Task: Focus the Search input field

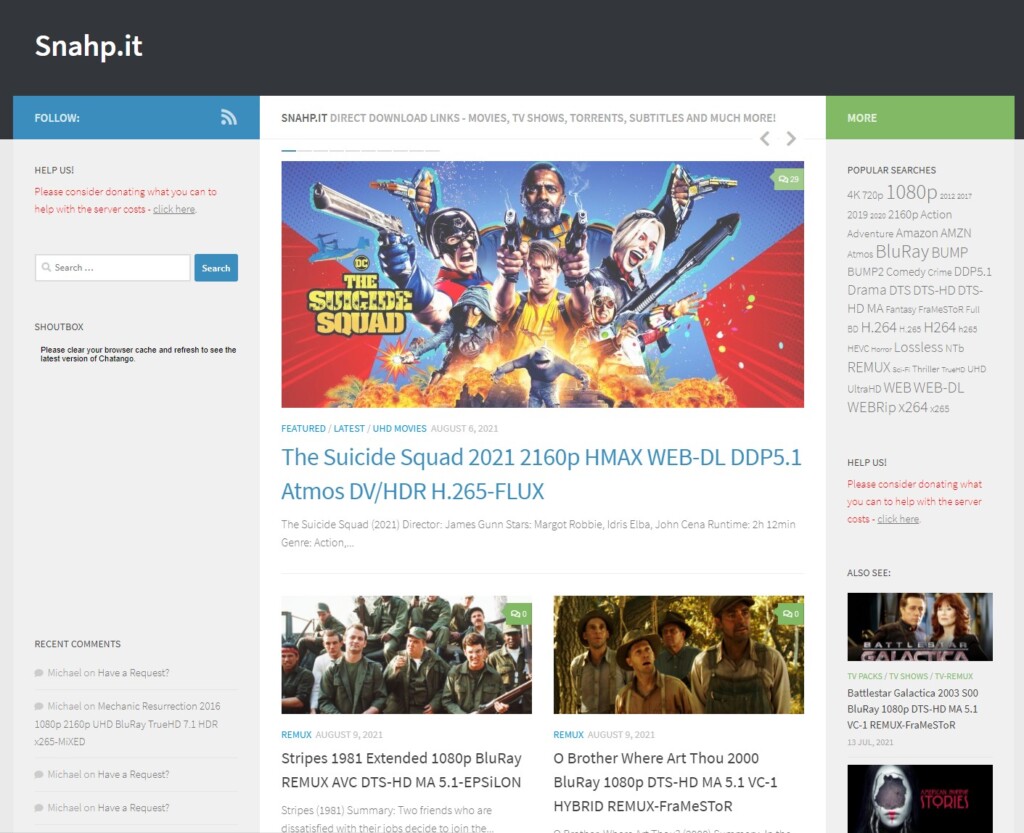Action: tap(112, 268)
